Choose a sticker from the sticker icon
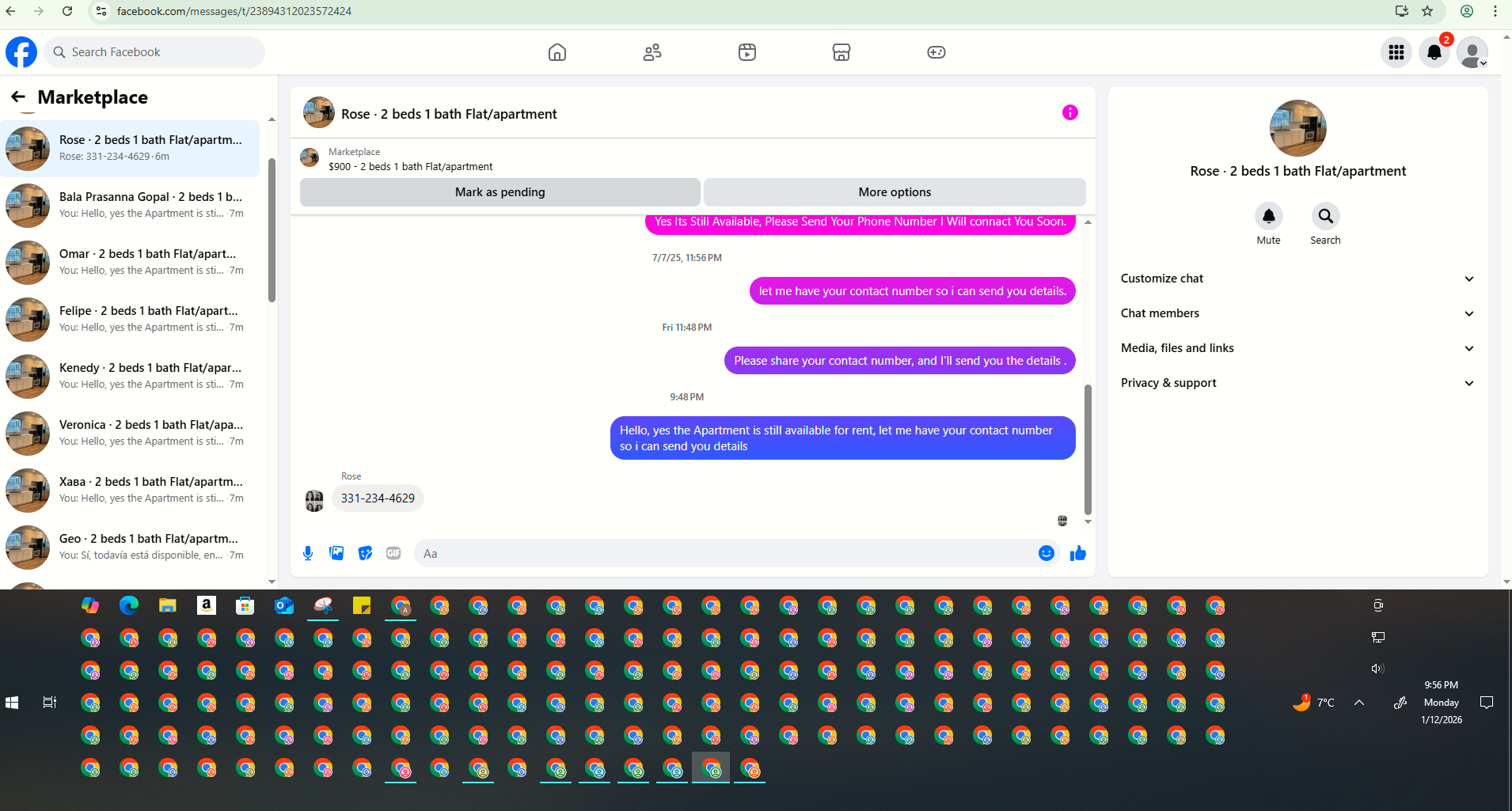The width and height of the screenshot is (1512, 811). tap(365, 553)
